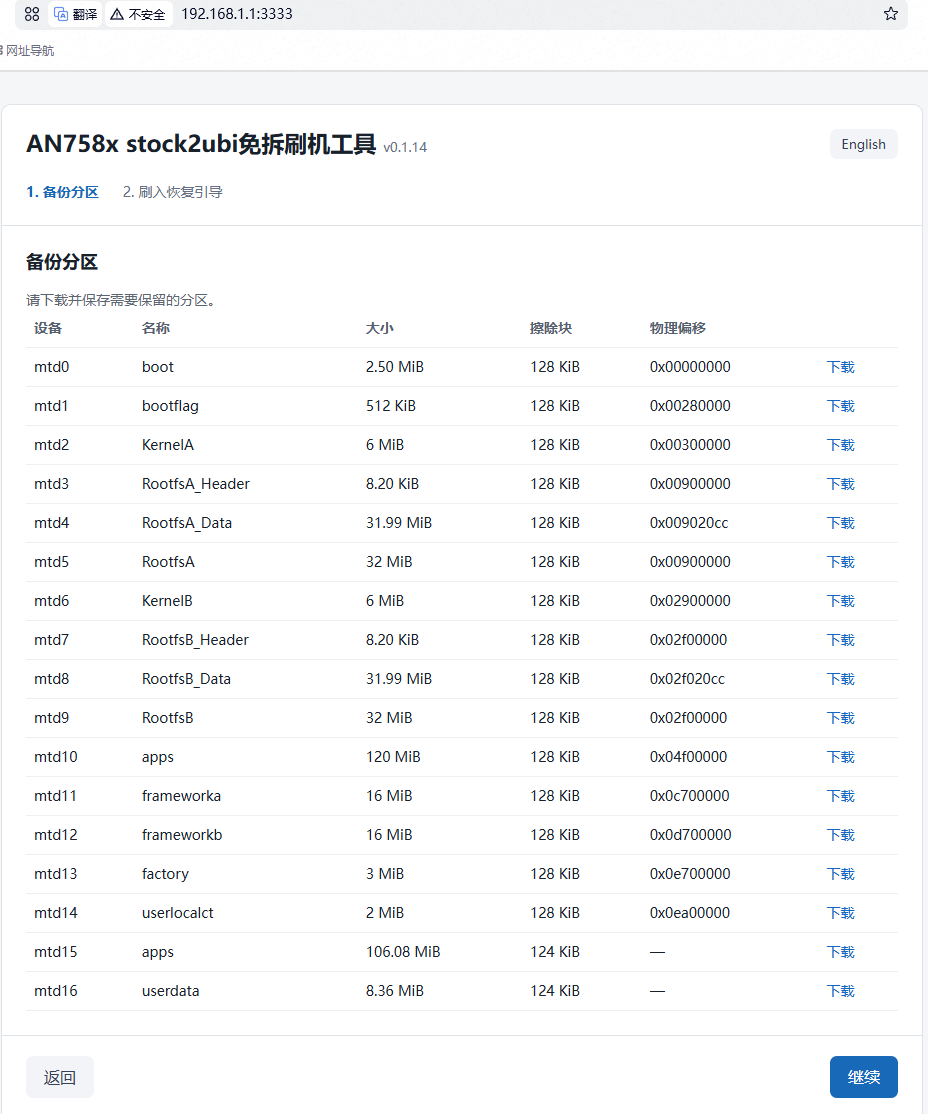Download the mtd12 frameworkb partition
Screen dimensions: 928x1114
click(x=841, y=836)
